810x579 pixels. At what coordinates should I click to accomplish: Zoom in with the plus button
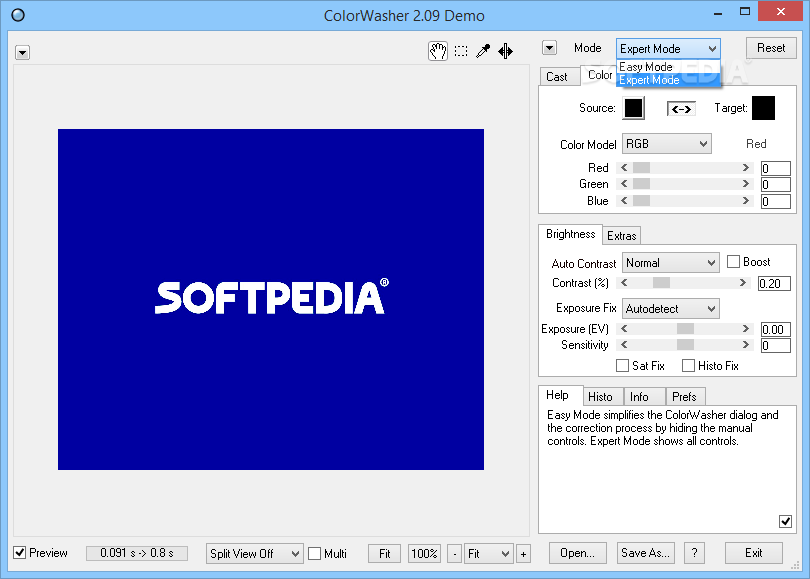point(523,554)
